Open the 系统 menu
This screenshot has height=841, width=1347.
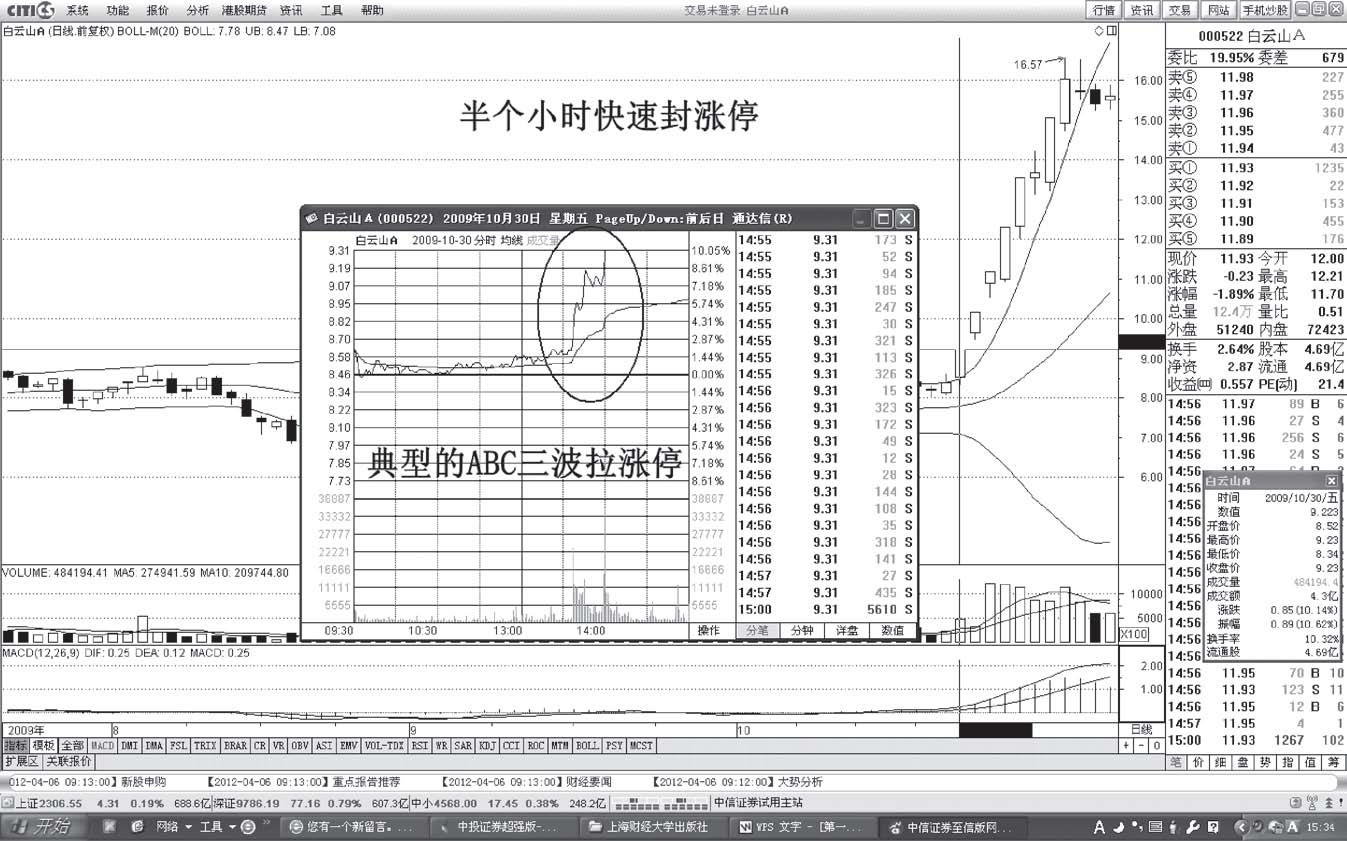click(x=77, y=10)
